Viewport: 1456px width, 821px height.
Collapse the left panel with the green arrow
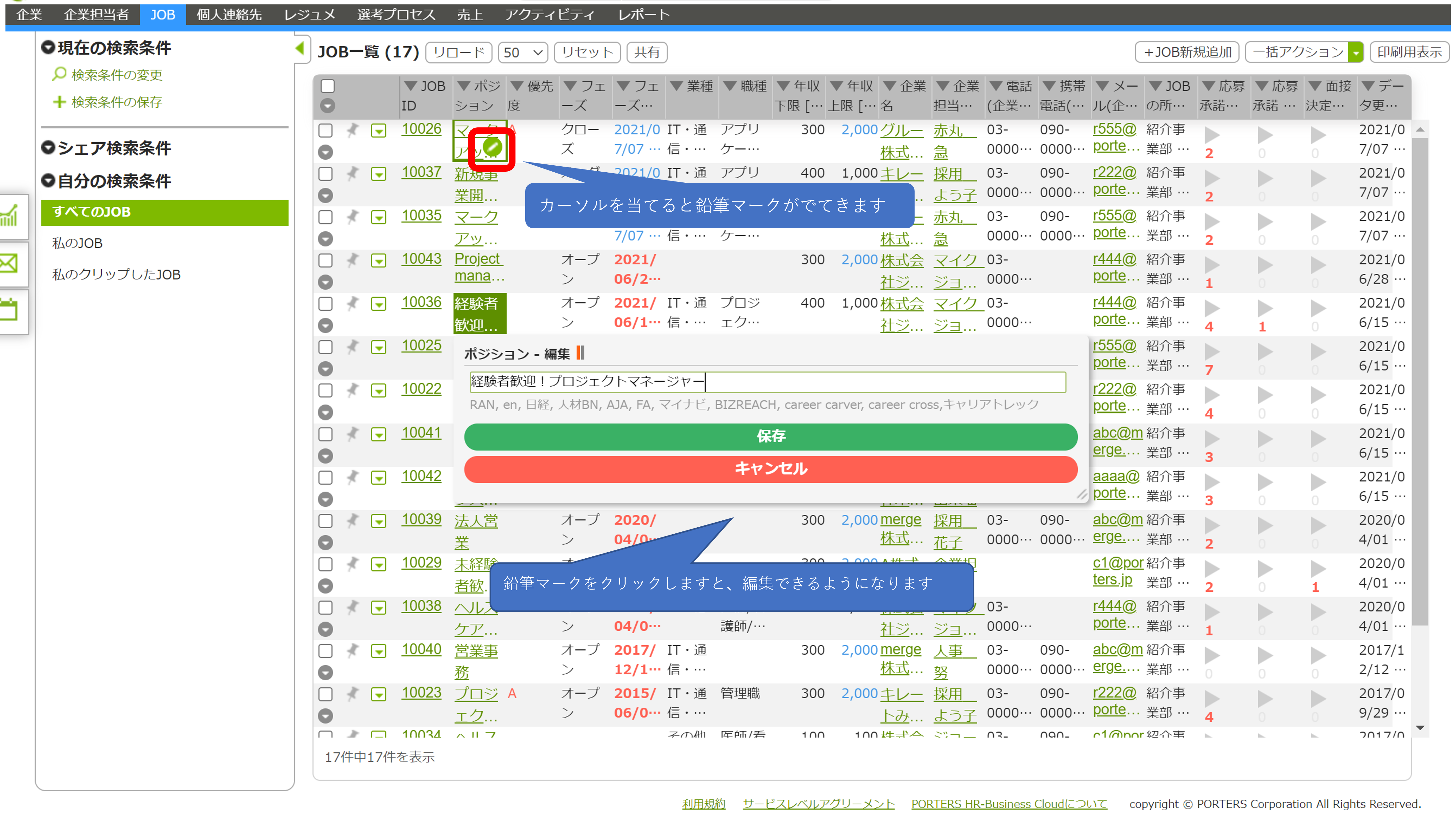click(x=300, y=49)
